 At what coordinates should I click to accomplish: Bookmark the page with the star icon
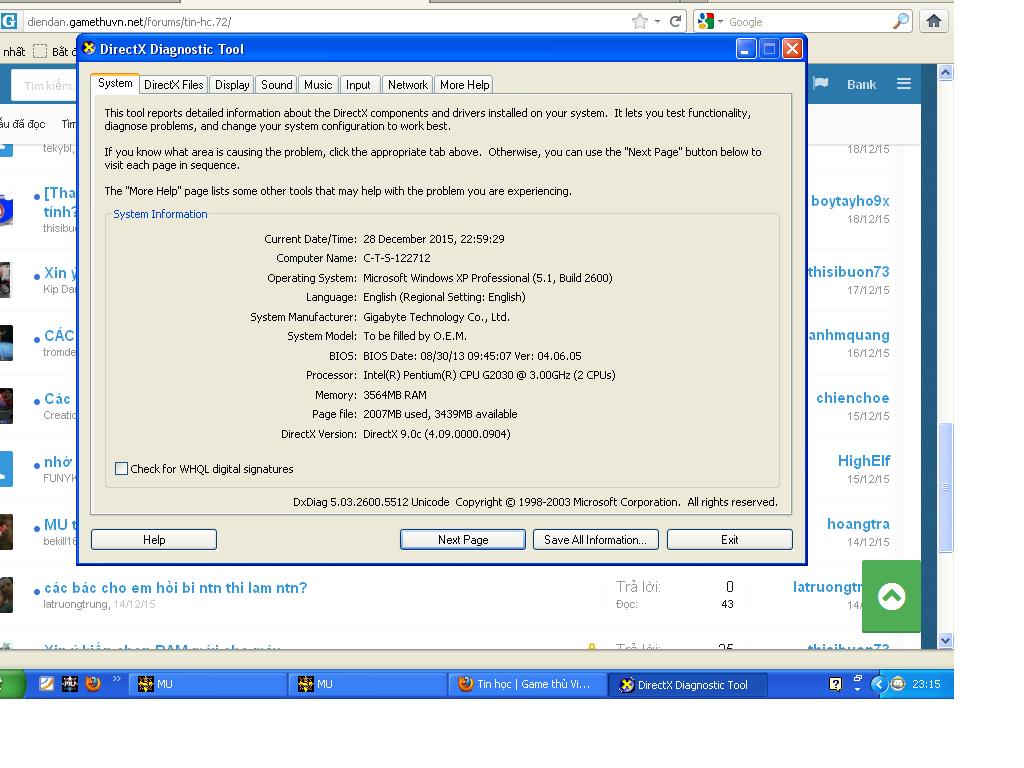pos(640,22)
